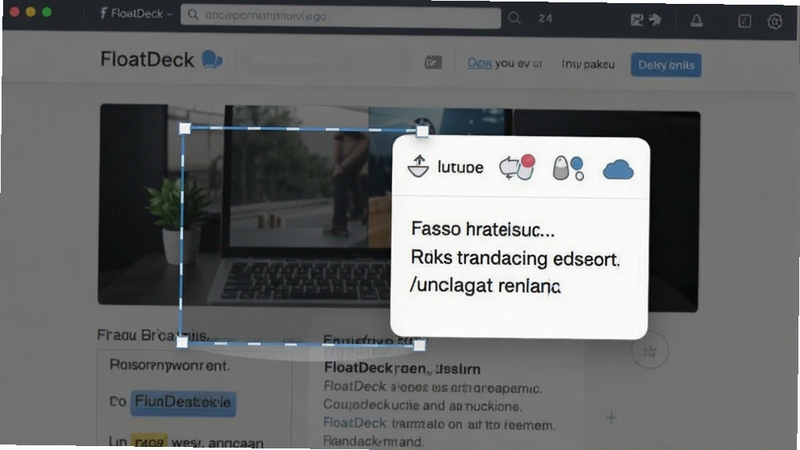Click the circular grid icon below the popup
Image resolution: width=800 pixels, height=450 pixels.
(649, 351)
